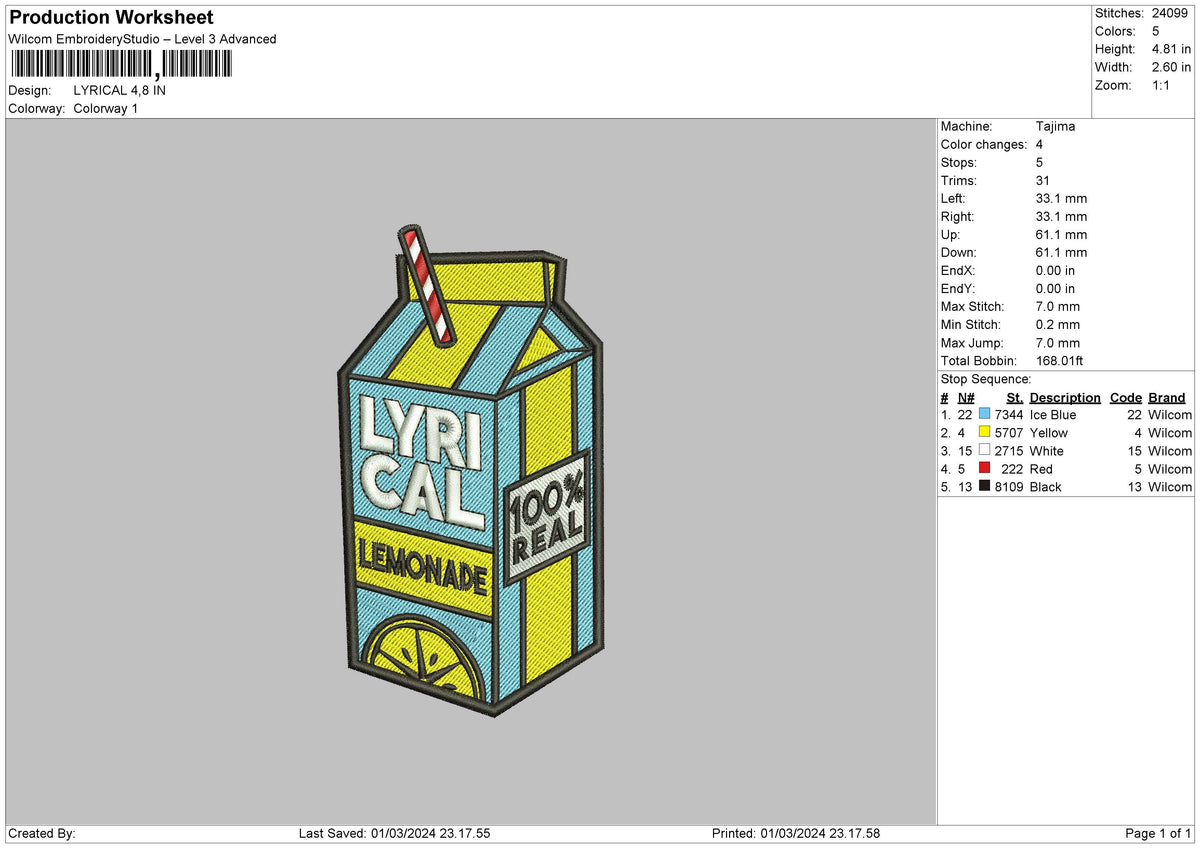Click the 'Created By:' footer label
Image resolution: width=1200 pixels, height=848 pixels.
pos(42,833)
